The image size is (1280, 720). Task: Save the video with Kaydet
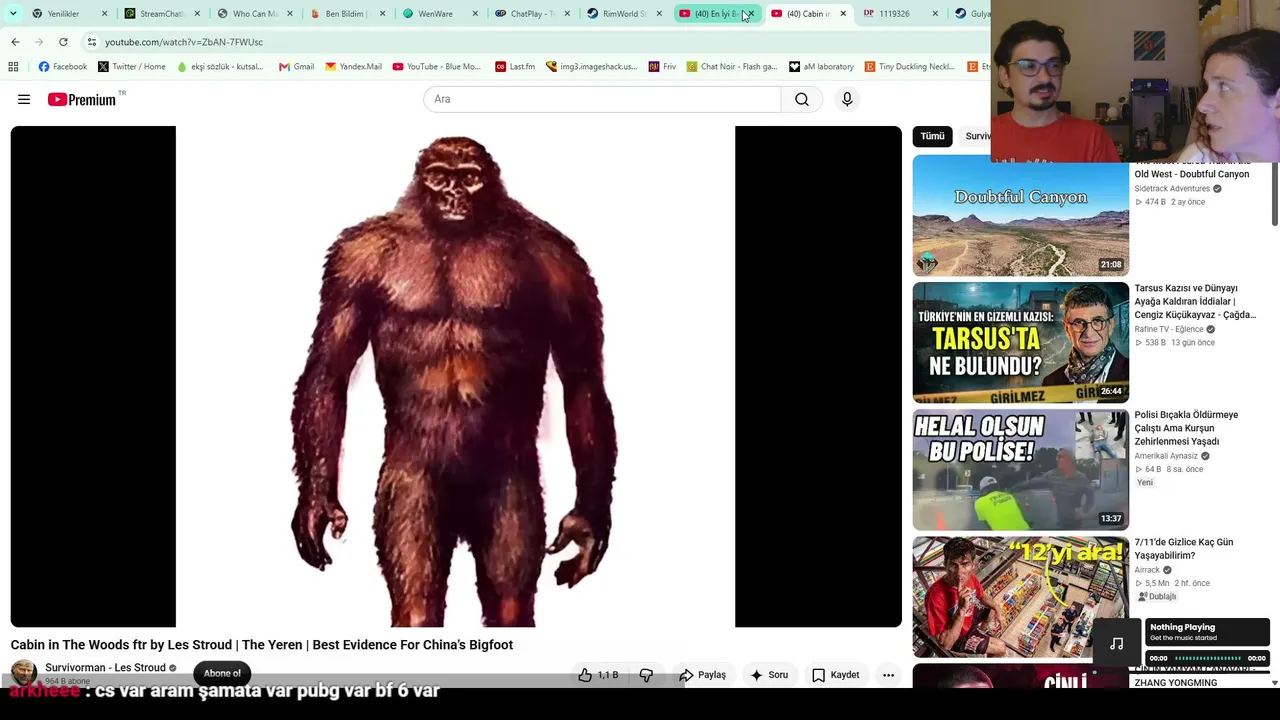pyautogui.click(x=835, y=675)
